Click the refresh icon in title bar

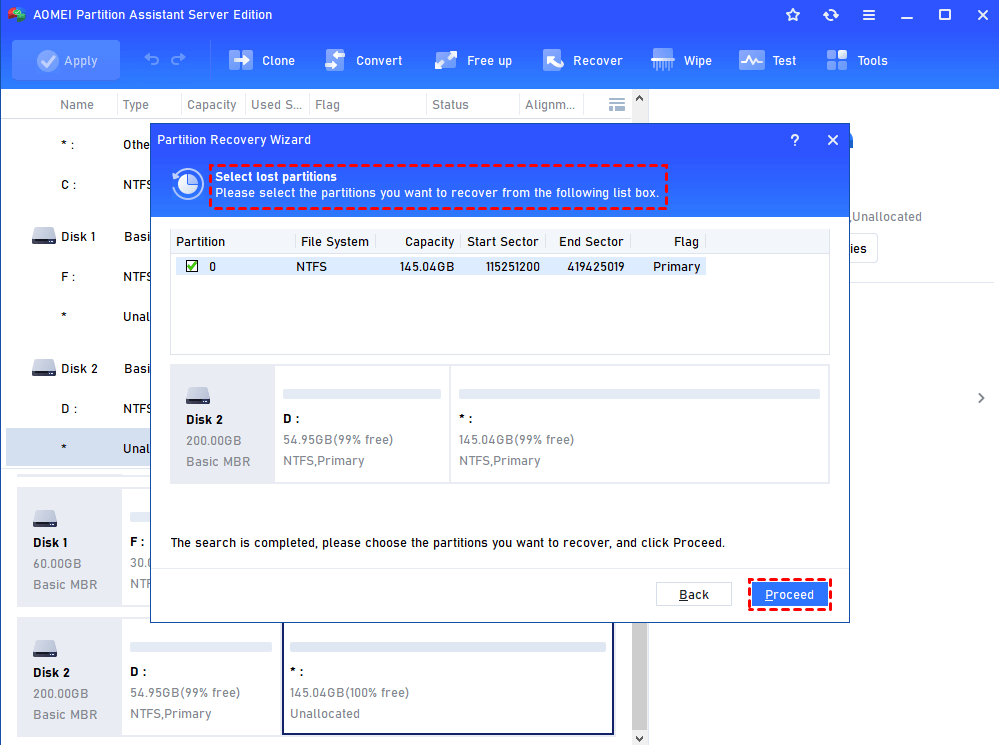831,15
